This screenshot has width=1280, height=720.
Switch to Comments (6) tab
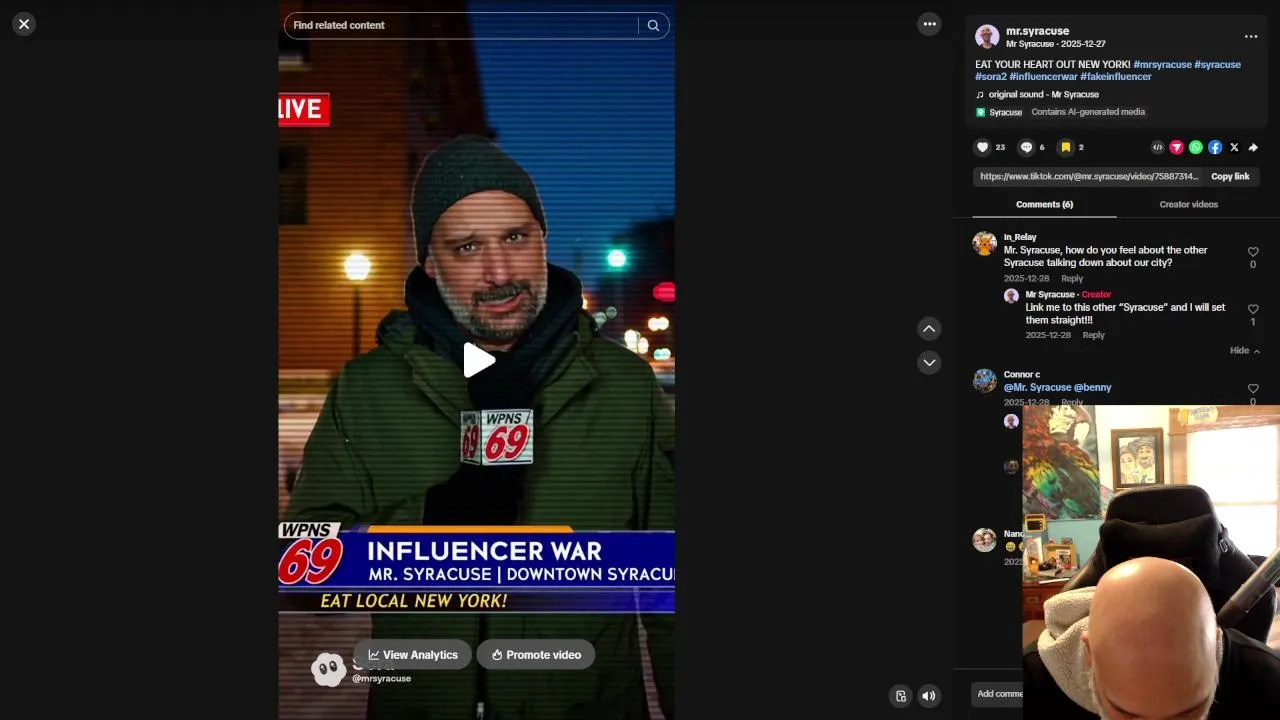(1044, 205)
